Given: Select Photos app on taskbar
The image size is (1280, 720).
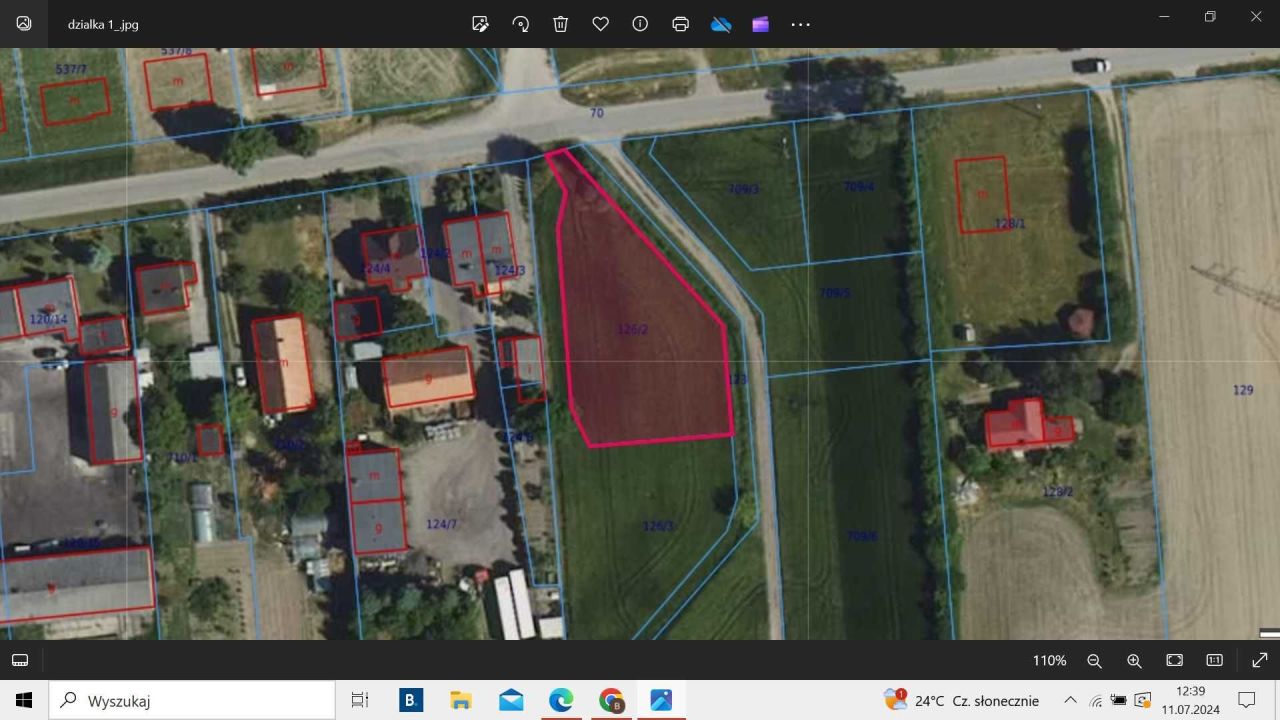Looking at the screenshot, I should 661,700.
